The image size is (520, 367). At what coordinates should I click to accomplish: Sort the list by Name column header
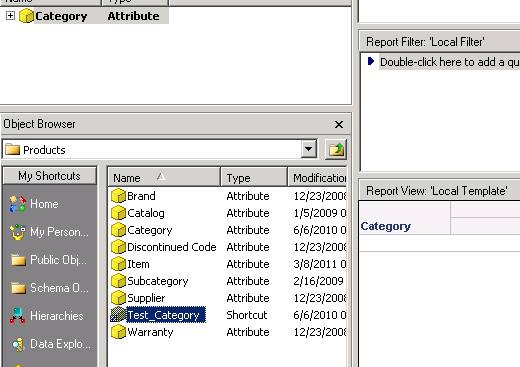tap(164, 177)
